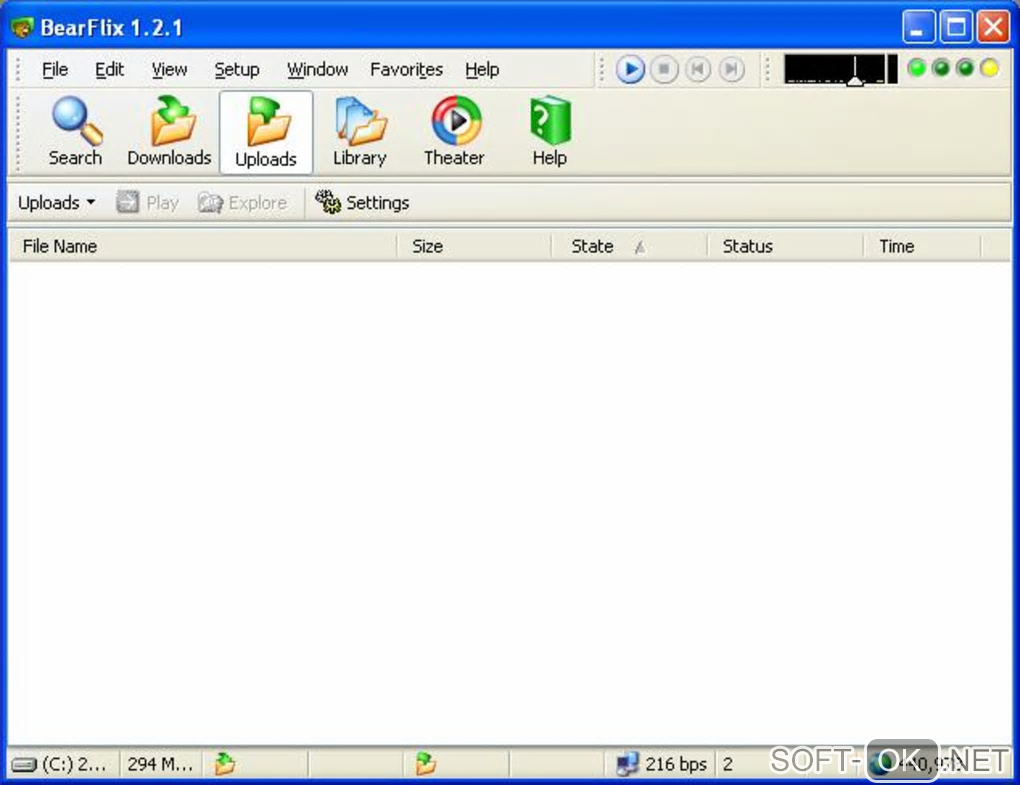Image resolution: width=1020 pixels, height=785 pixels.
Task: Click the third green status light
Action: tap(965, 68)
